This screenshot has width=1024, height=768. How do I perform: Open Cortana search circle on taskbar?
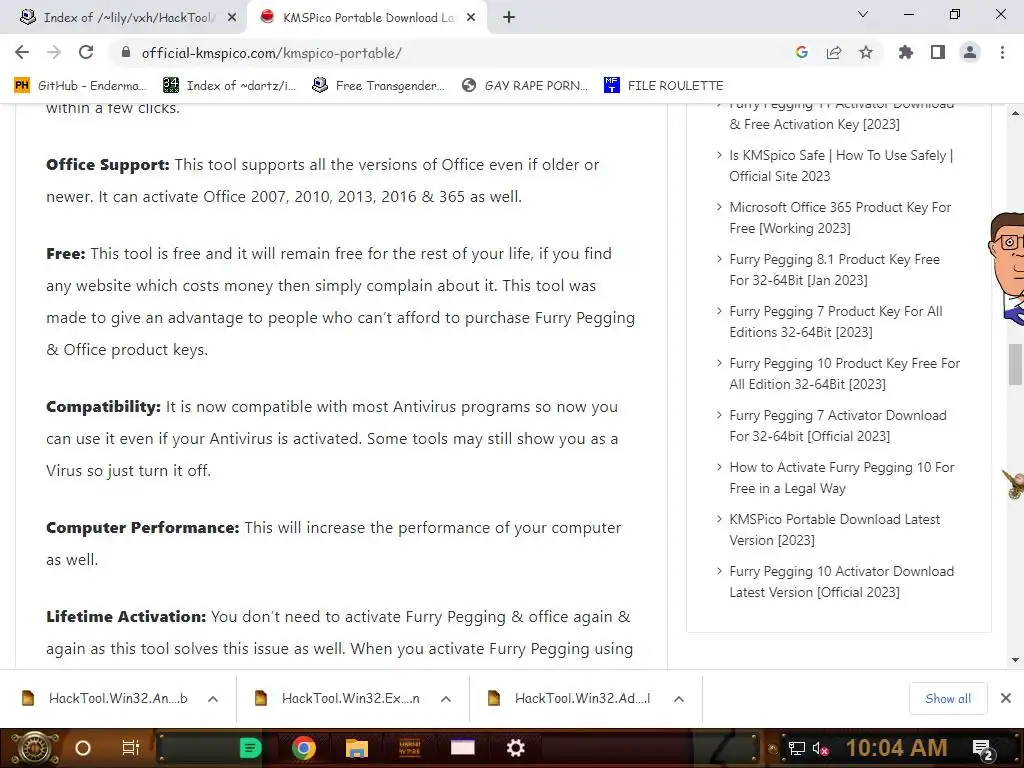coord(83,748)
